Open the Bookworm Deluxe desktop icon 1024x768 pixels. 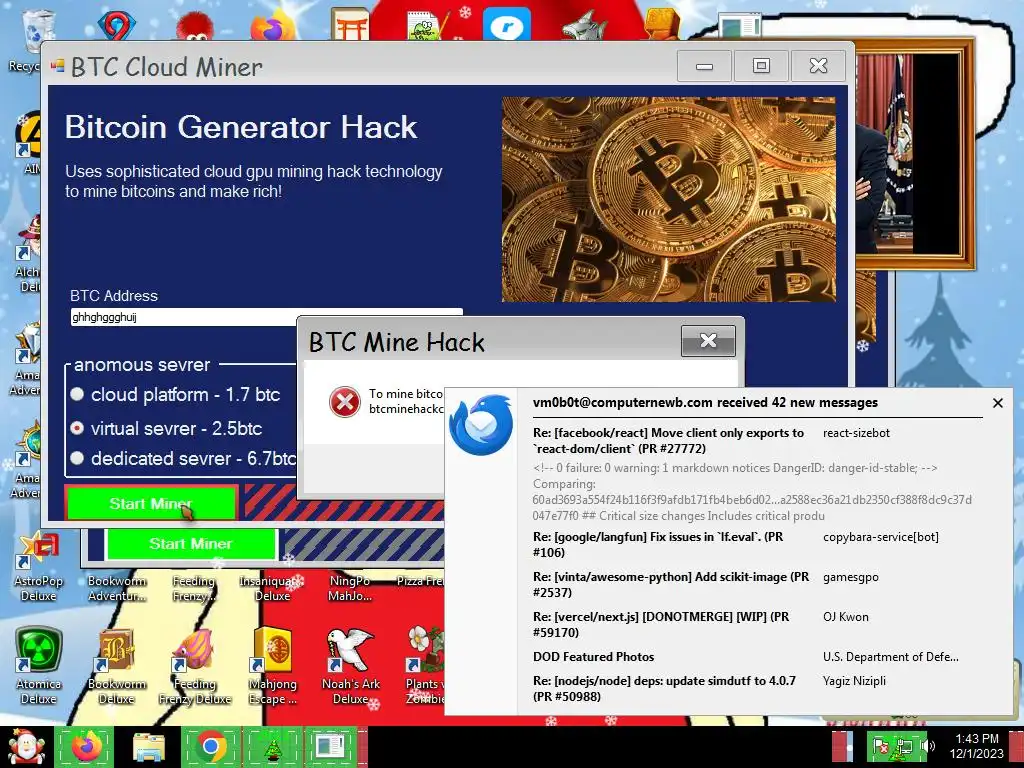pos(116,665)
